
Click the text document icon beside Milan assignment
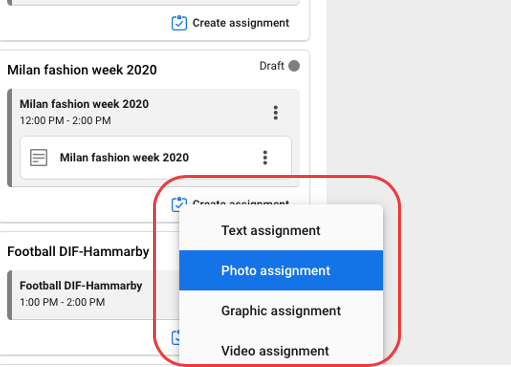click(x=39, y=157)
